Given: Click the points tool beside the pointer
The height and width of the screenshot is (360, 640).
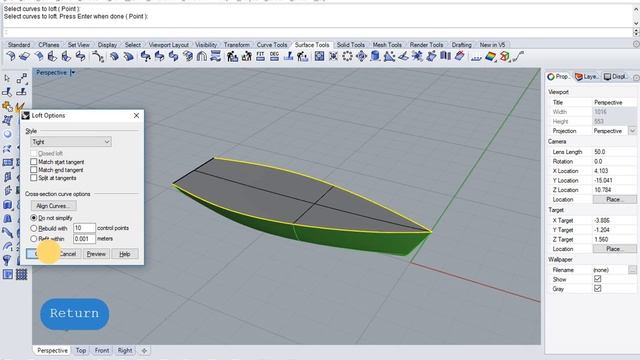Looking at the screenshot, I should pos(22,78).
